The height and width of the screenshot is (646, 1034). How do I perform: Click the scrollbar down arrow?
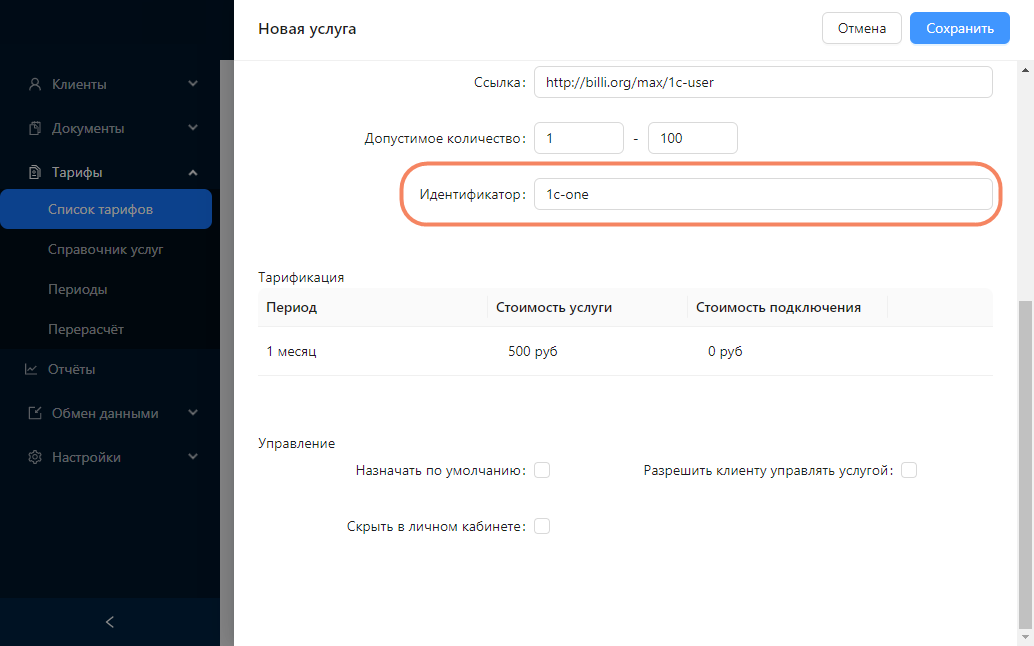click(x=1026, y=638)
